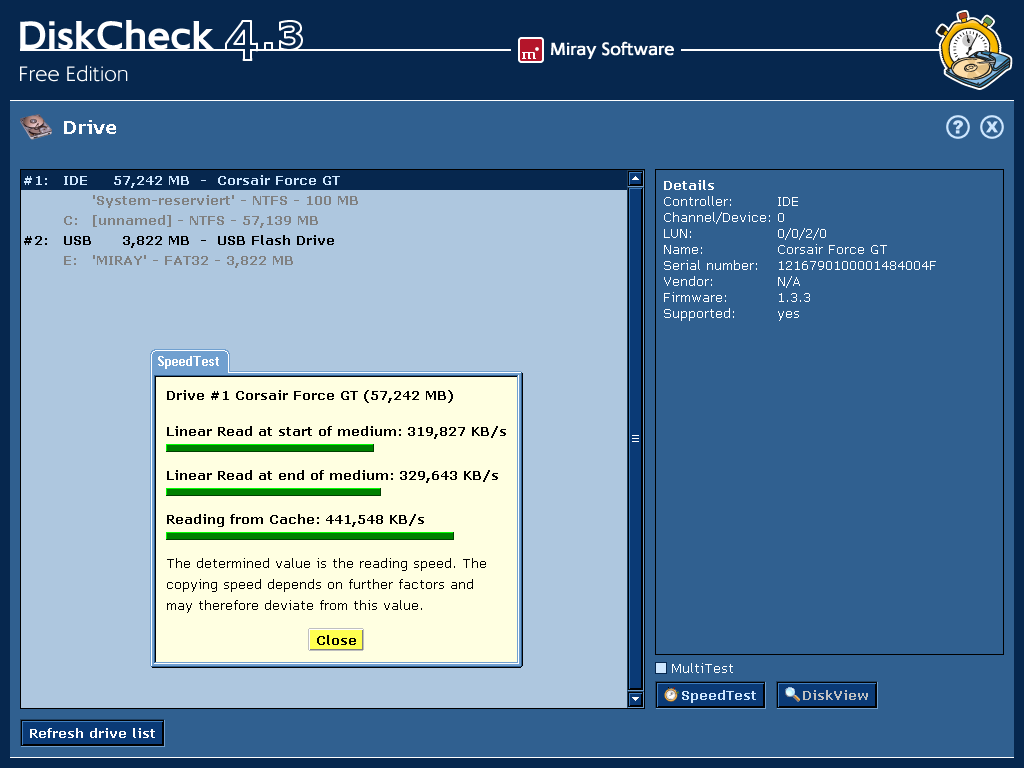Select the E: MIRAY FAT32 partition
1024x768 pixels.
pyautogui.click(x=192, y=261)
